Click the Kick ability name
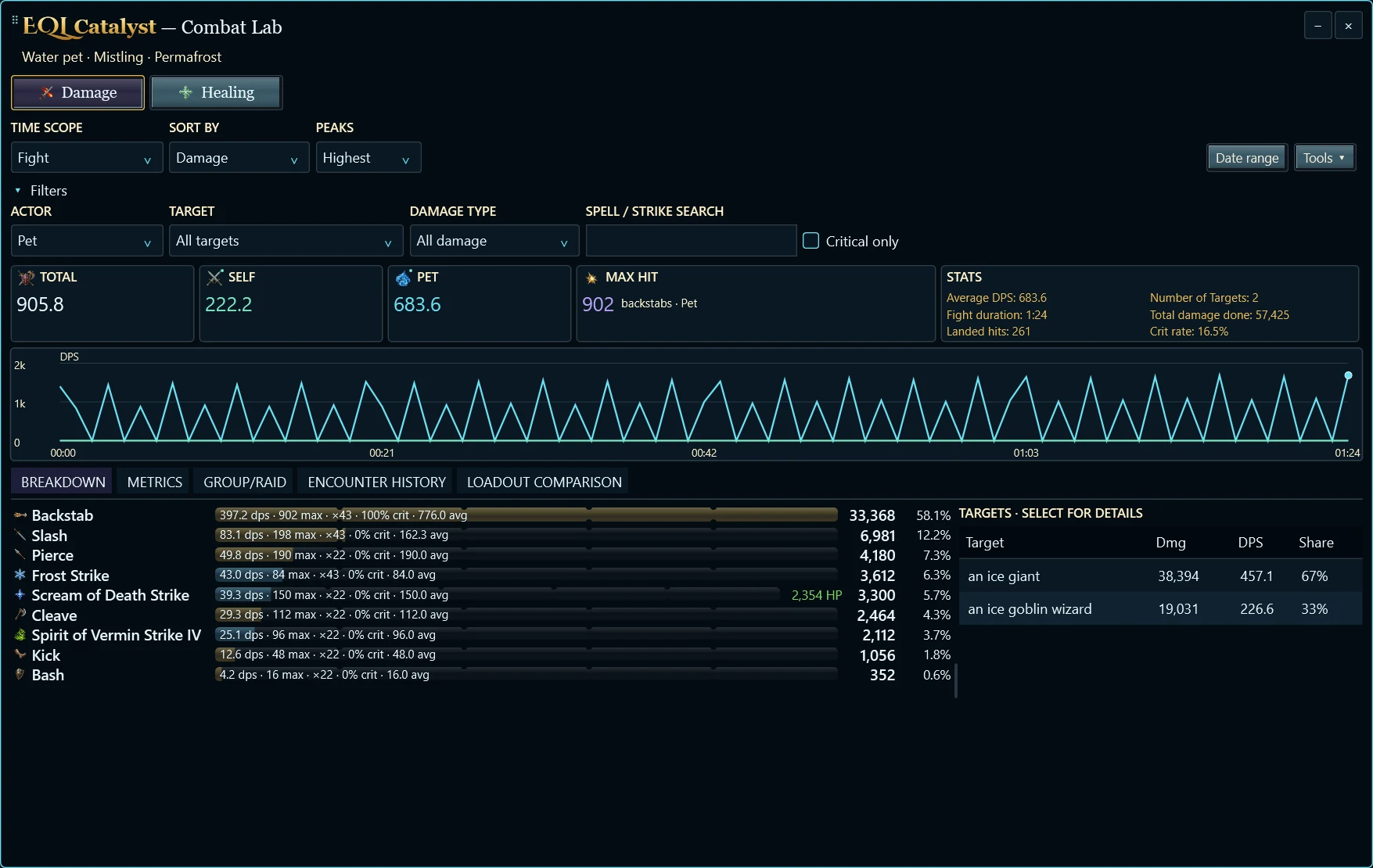The width and height of the screenshot is (1373, 868). (x=45, y=655)
